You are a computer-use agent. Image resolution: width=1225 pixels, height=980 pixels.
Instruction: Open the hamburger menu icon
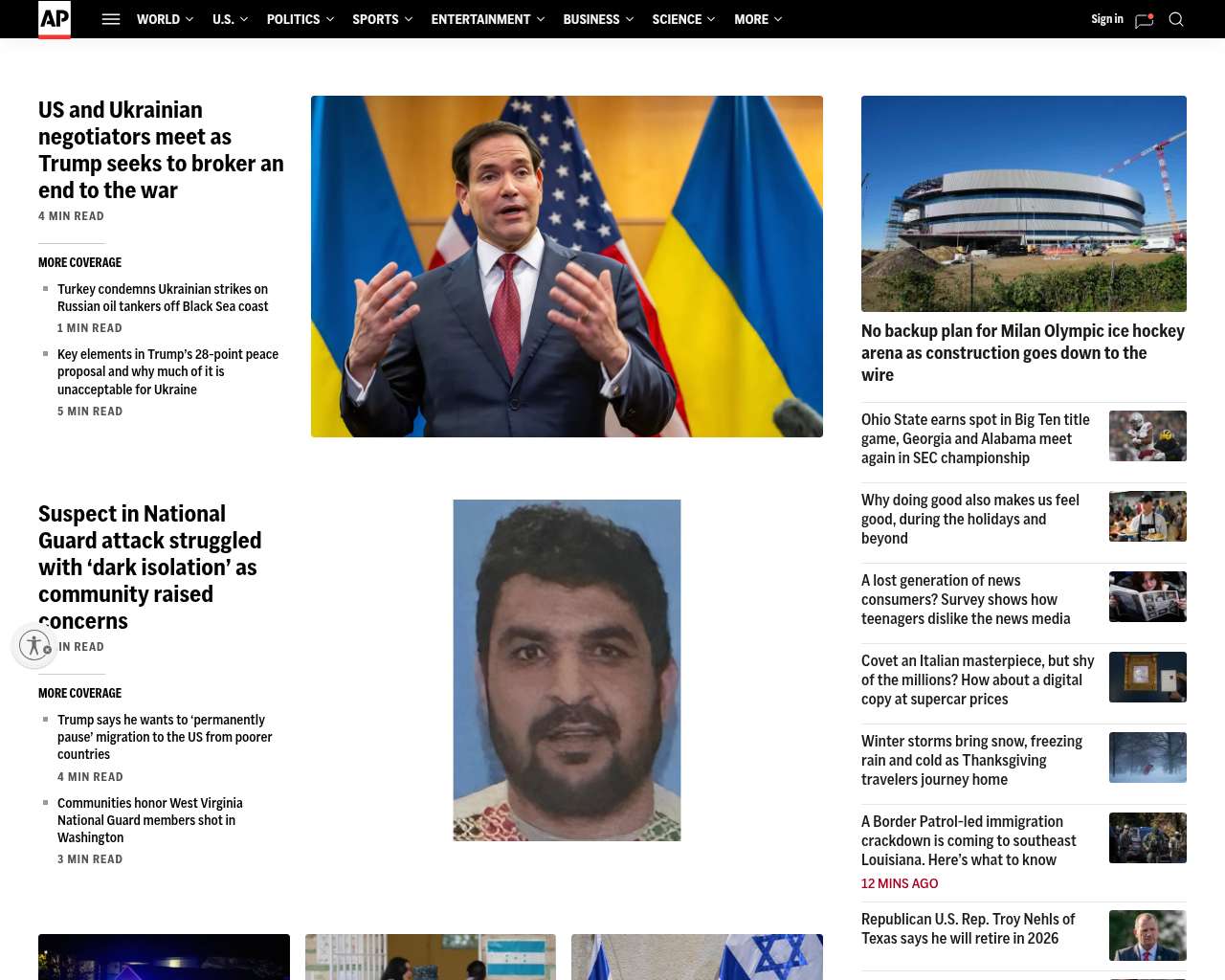111,19
